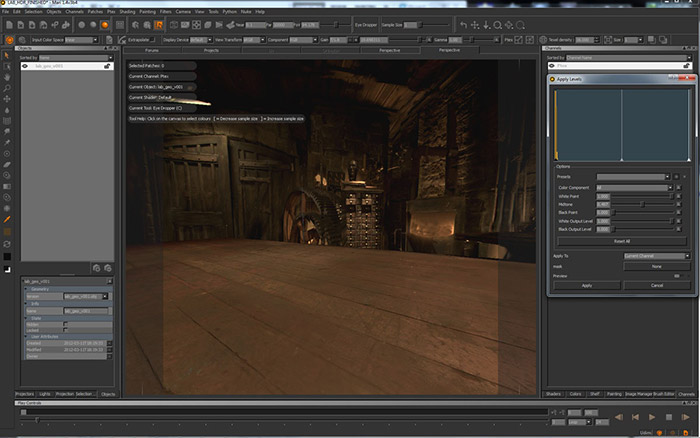Click the White Point value field
The width and height of the screenshot is (700, 438).
click(603, 196)
